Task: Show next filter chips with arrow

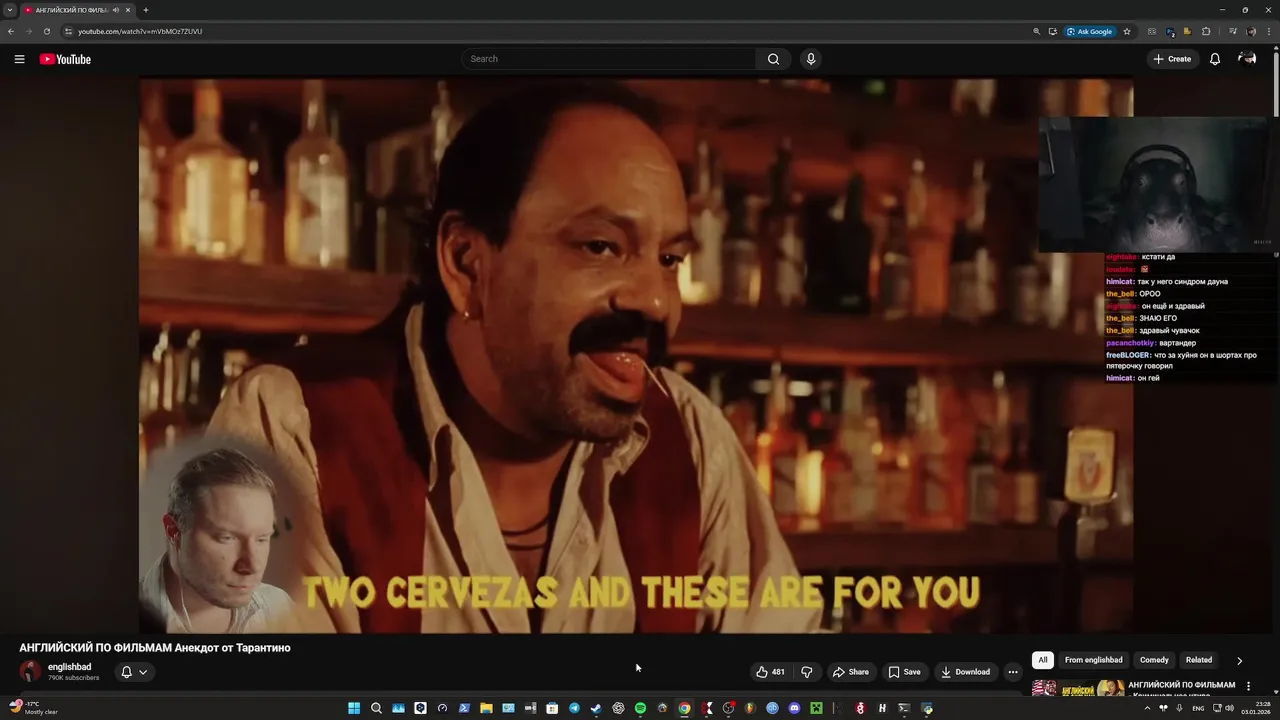Action: point(1239,660)
